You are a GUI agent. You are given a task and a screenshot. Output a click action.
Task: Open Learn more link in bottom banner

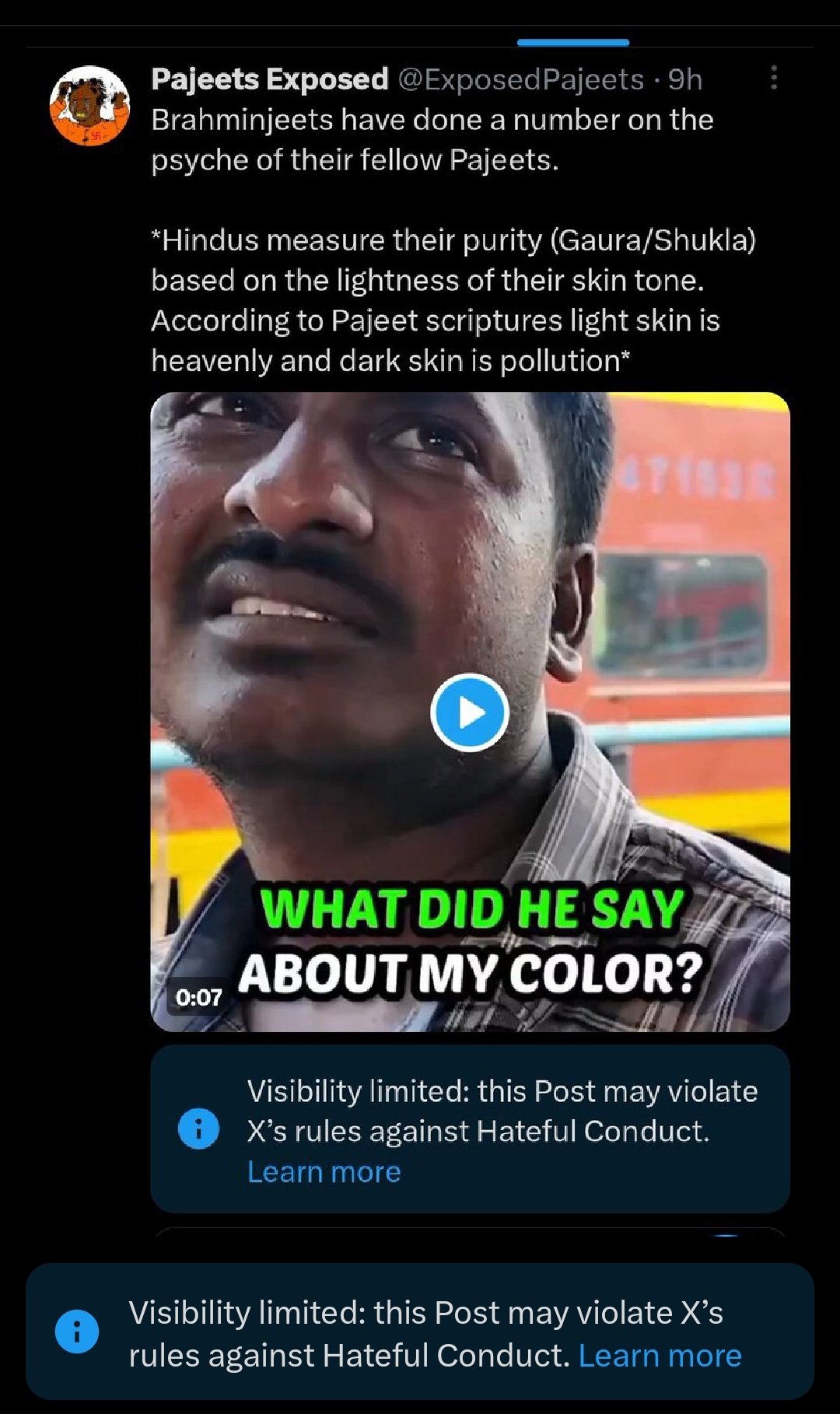coord(660,1355)
